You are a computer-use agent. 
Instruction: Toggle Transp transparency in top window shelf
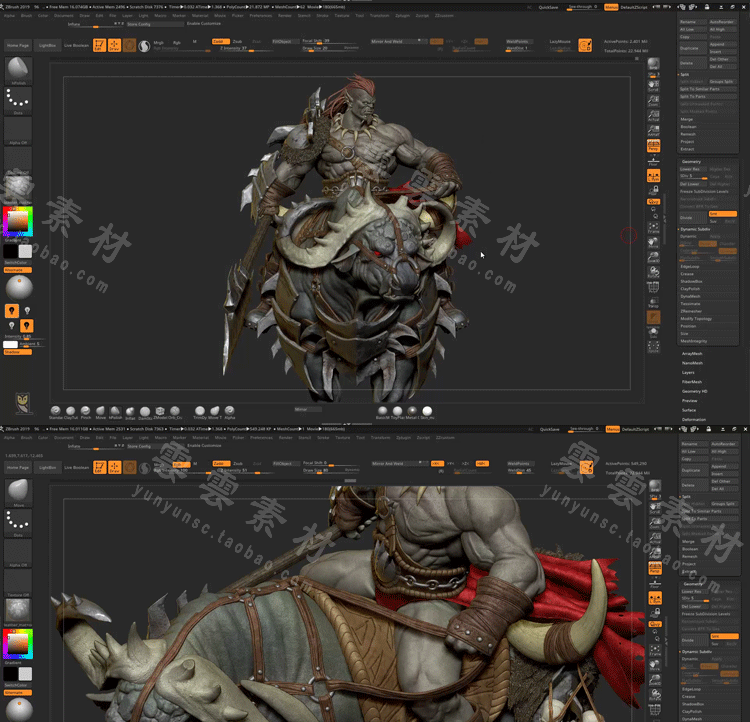pos(653,302)
